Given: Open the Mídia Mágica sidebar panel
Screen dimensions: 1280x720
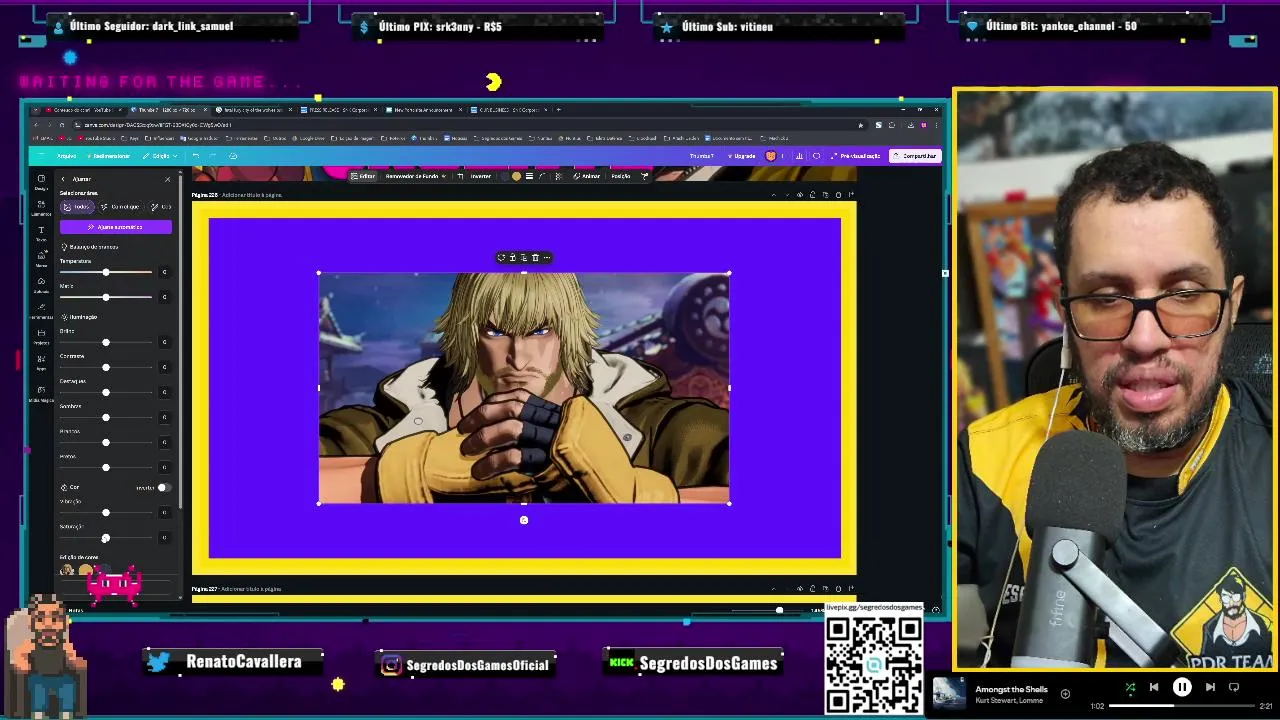Looking at the screenshot, I should [x=41, y=393].
